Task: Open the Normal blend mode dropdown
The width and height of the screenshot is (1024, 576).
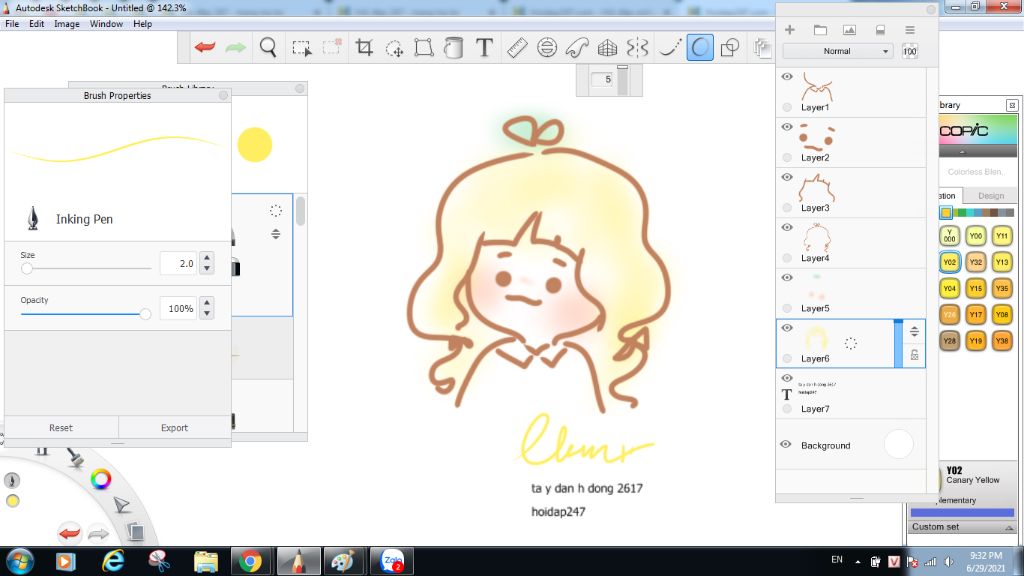Action: 838,51
